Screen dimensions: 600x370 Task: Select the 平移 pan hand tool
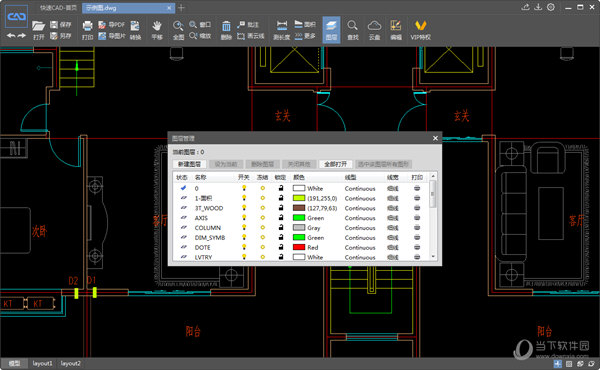pos(157,30)
